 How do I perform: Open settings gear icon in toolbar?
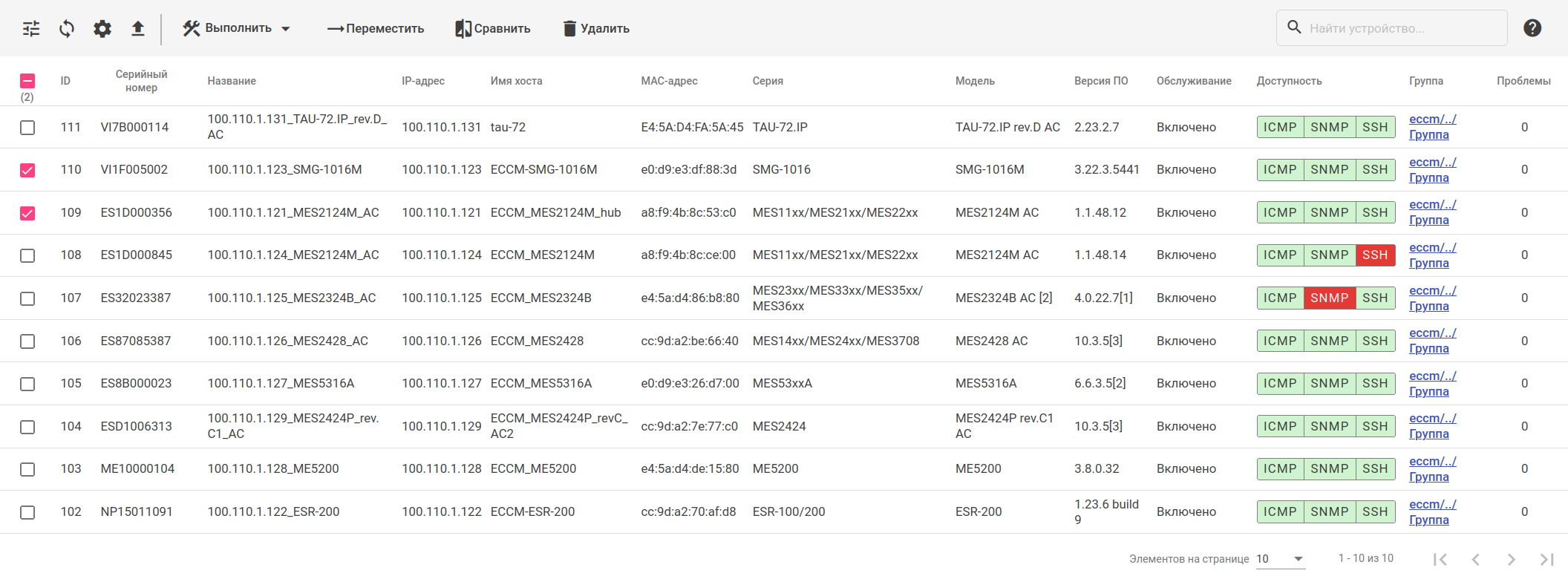click(102, 29)
